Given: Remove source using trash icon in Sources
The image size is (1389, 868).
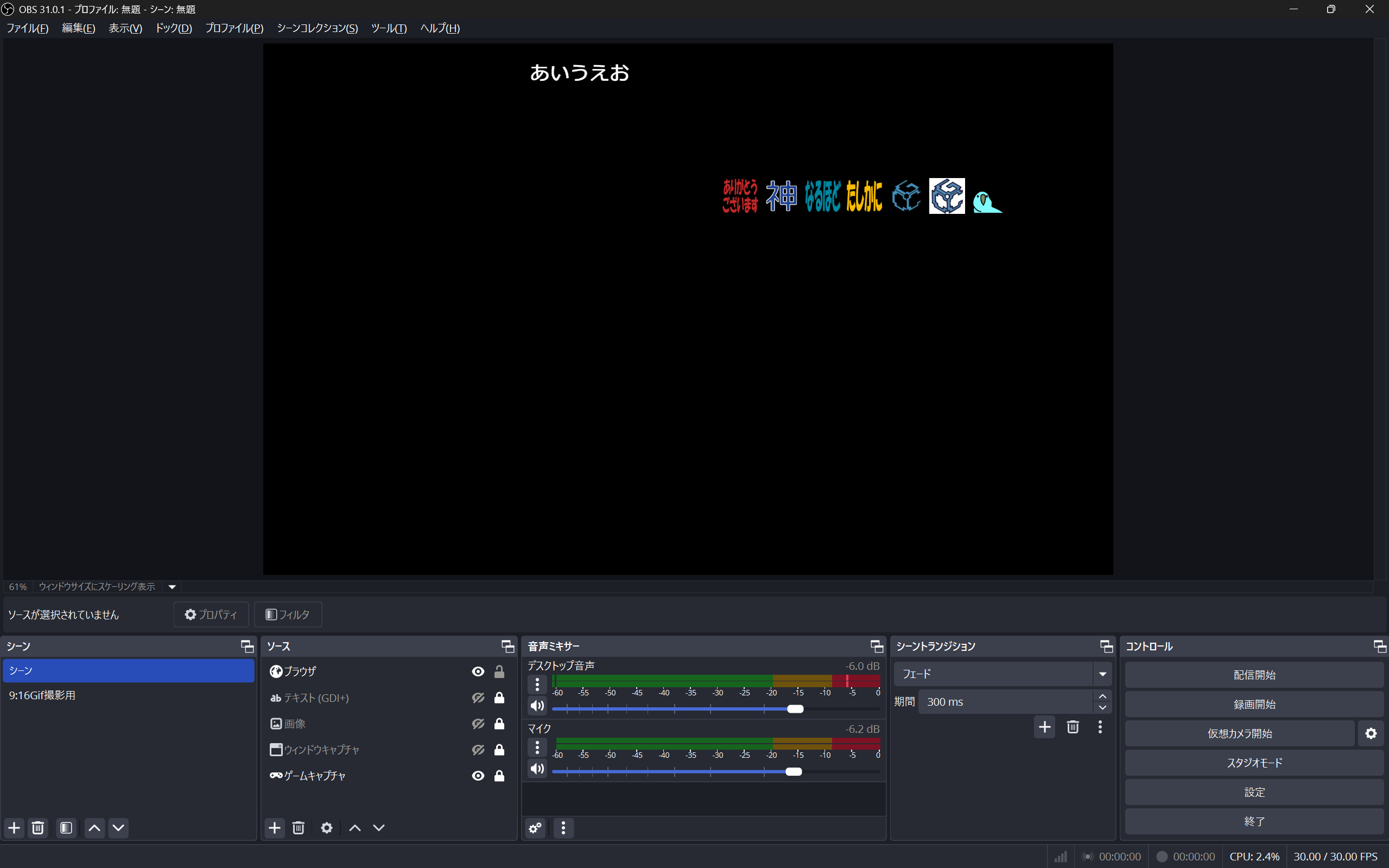Looking at the screenshot, I should pos(299,828).
